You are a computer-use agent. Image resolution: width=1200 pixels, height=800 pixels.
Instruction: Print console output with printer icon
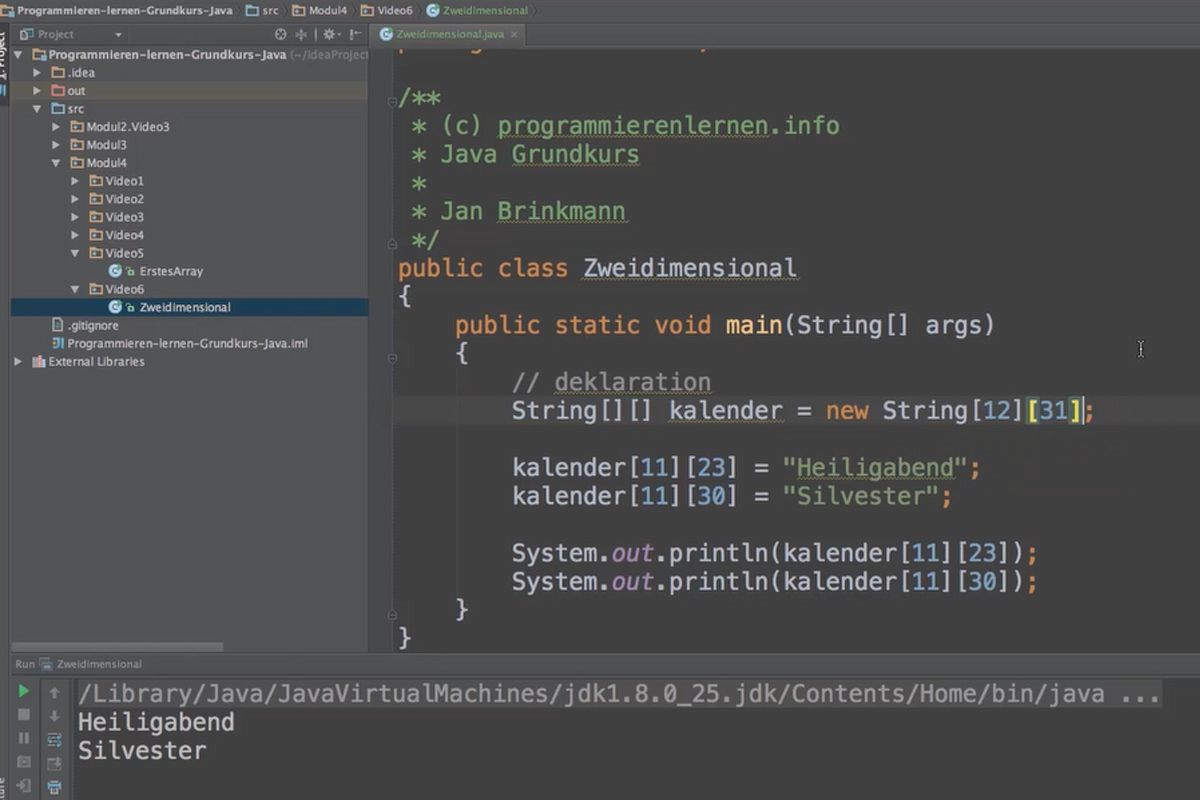(54, 788)
